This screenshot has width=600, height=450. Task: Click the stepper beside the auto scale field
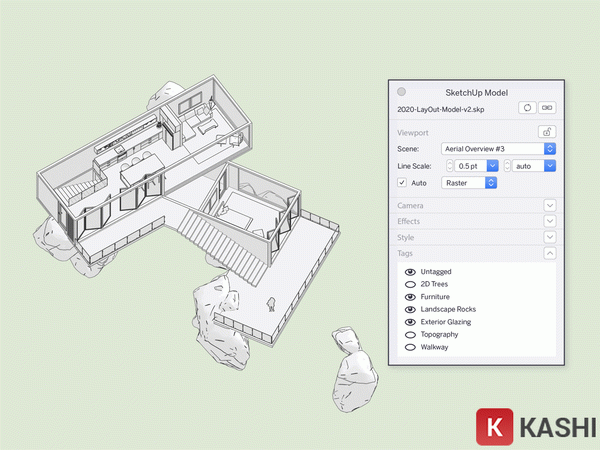(x=505, y=165)
